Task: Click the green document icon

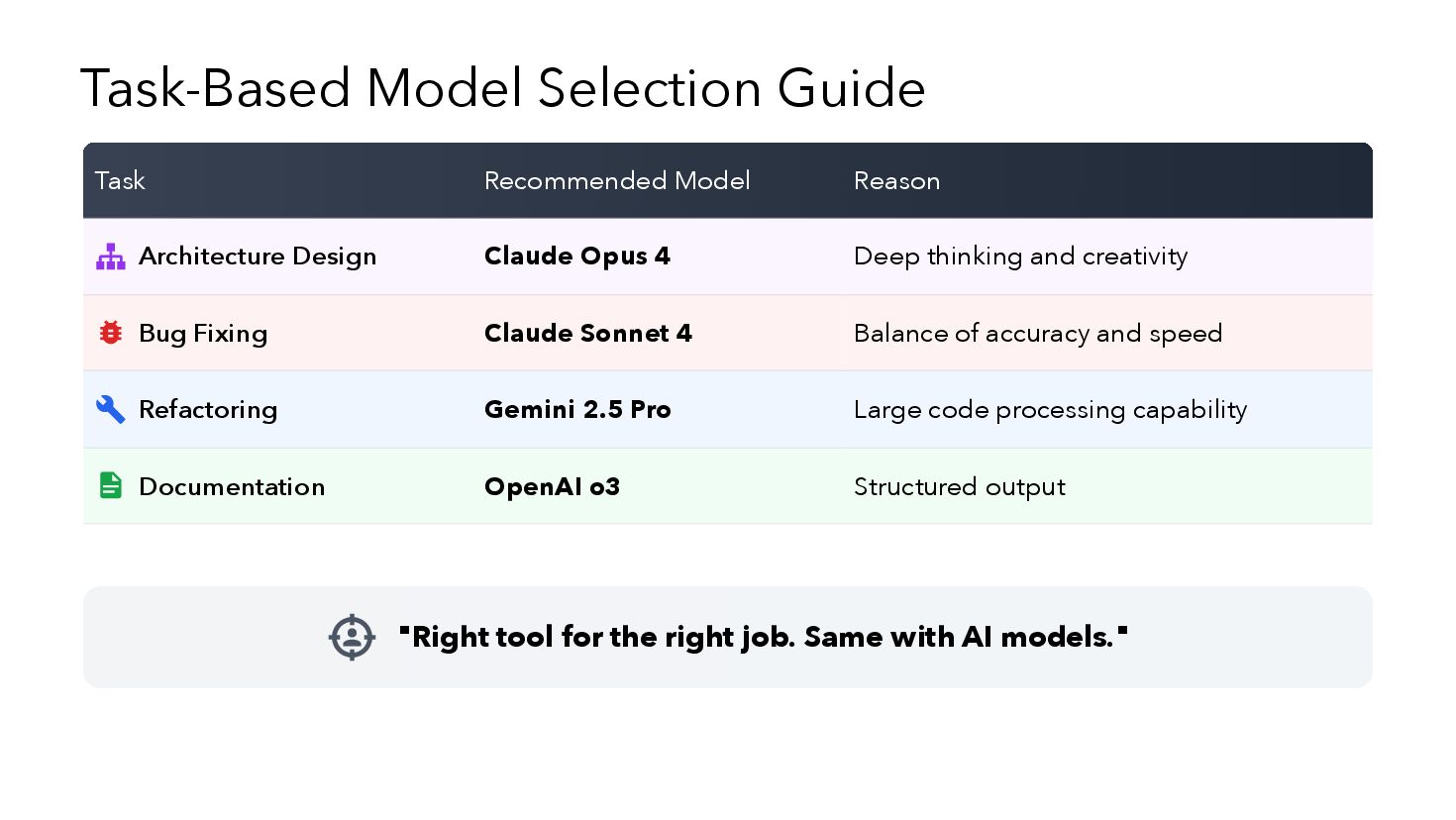Action: tap(110, 485)
